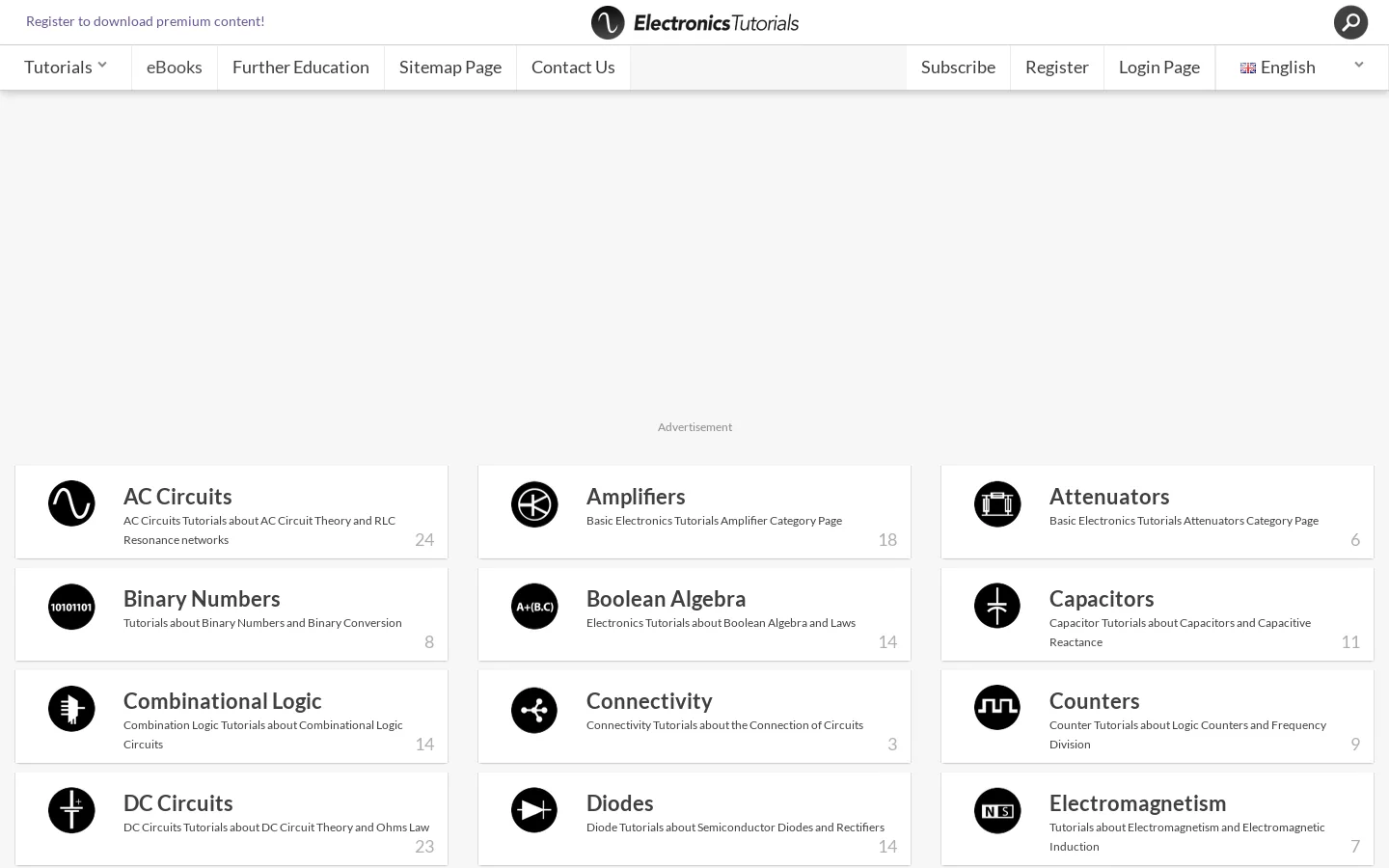The image size is (1389, 868).
Task: Expand the Tutorials dropdown menu
Action: tap(66, 68)
